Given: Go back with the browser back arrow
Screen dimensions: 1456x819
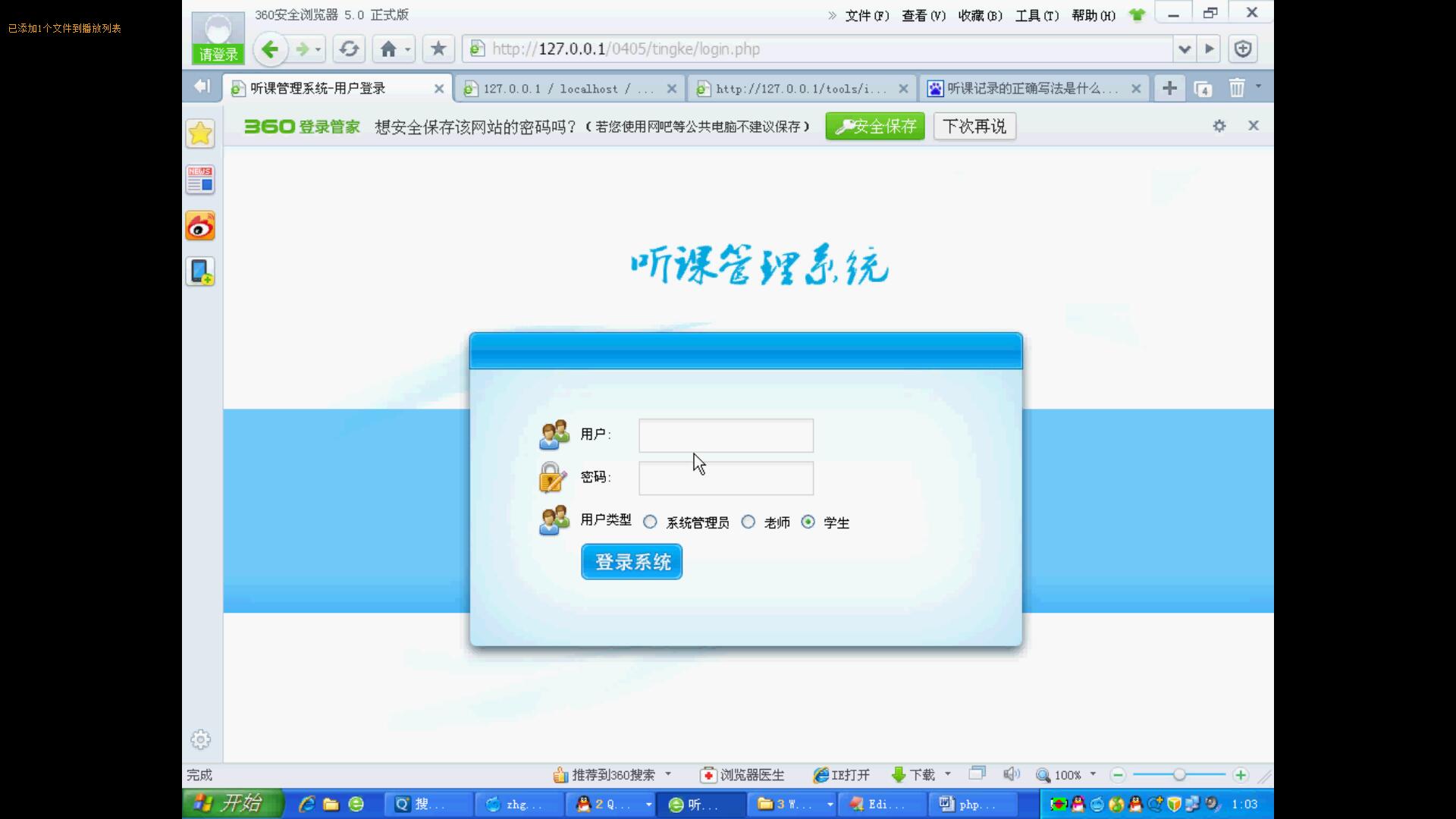Looking at the screenshot, I should point(270,49).
